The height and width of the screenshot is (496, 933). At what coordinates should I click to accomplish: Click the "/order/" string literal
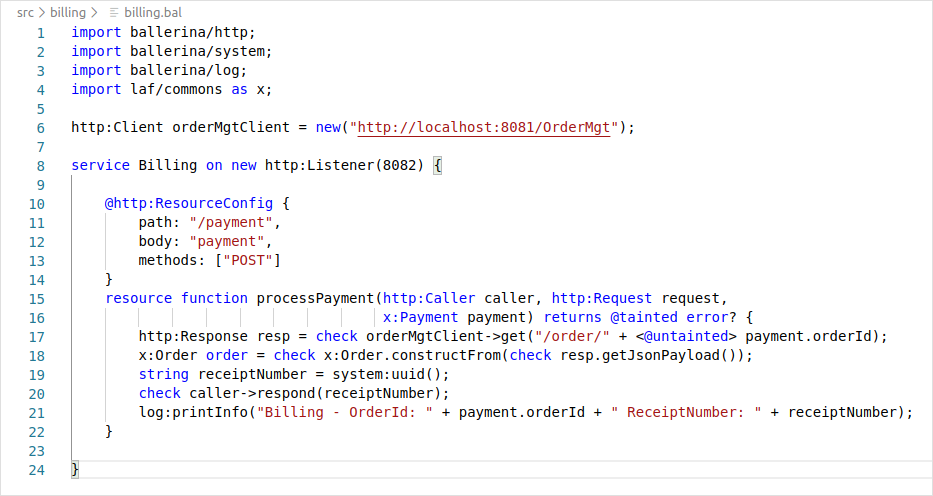[572, 337]
